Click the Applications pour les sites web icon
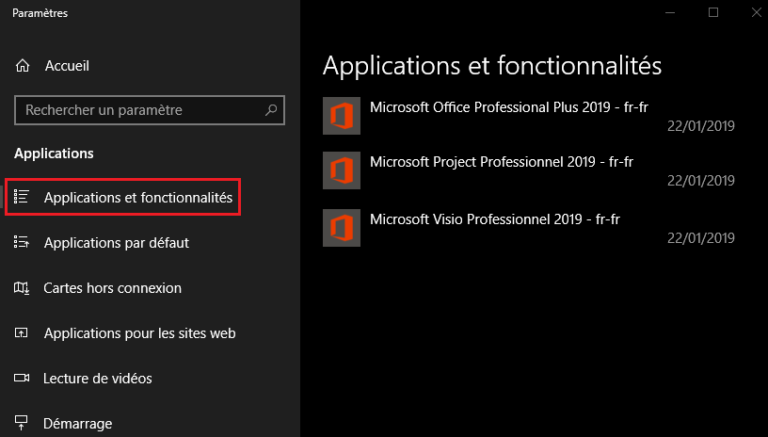 click(x=21, y=333)
